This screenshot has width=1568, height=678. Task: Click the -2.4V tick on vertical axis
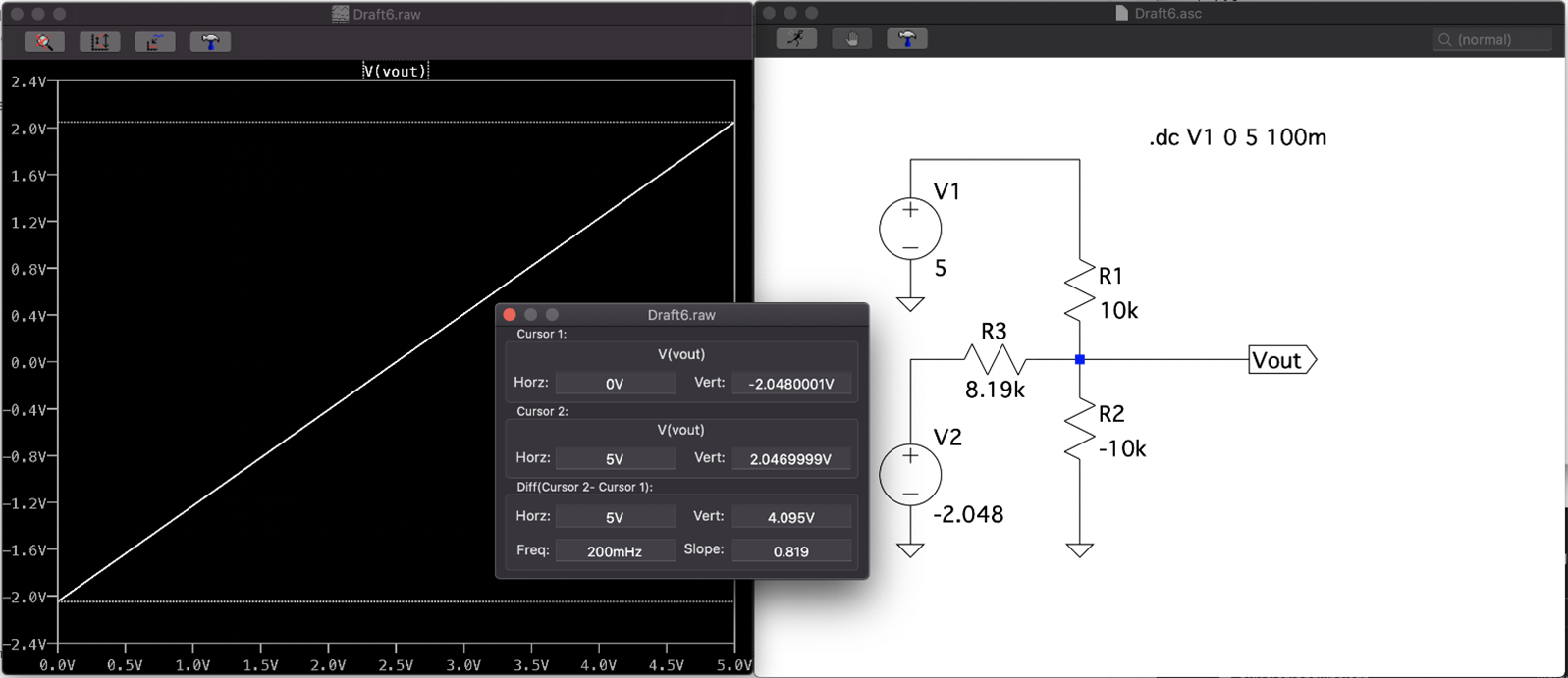[x=24, y=644]
